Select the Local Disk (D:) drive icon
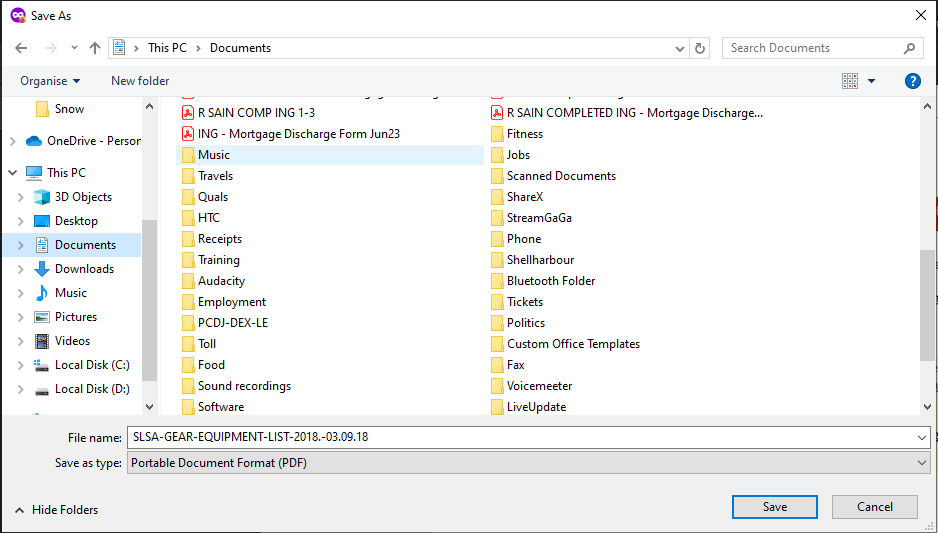This screenshot has height=533, width=938. pyautogui.click(x=42, y=390)
